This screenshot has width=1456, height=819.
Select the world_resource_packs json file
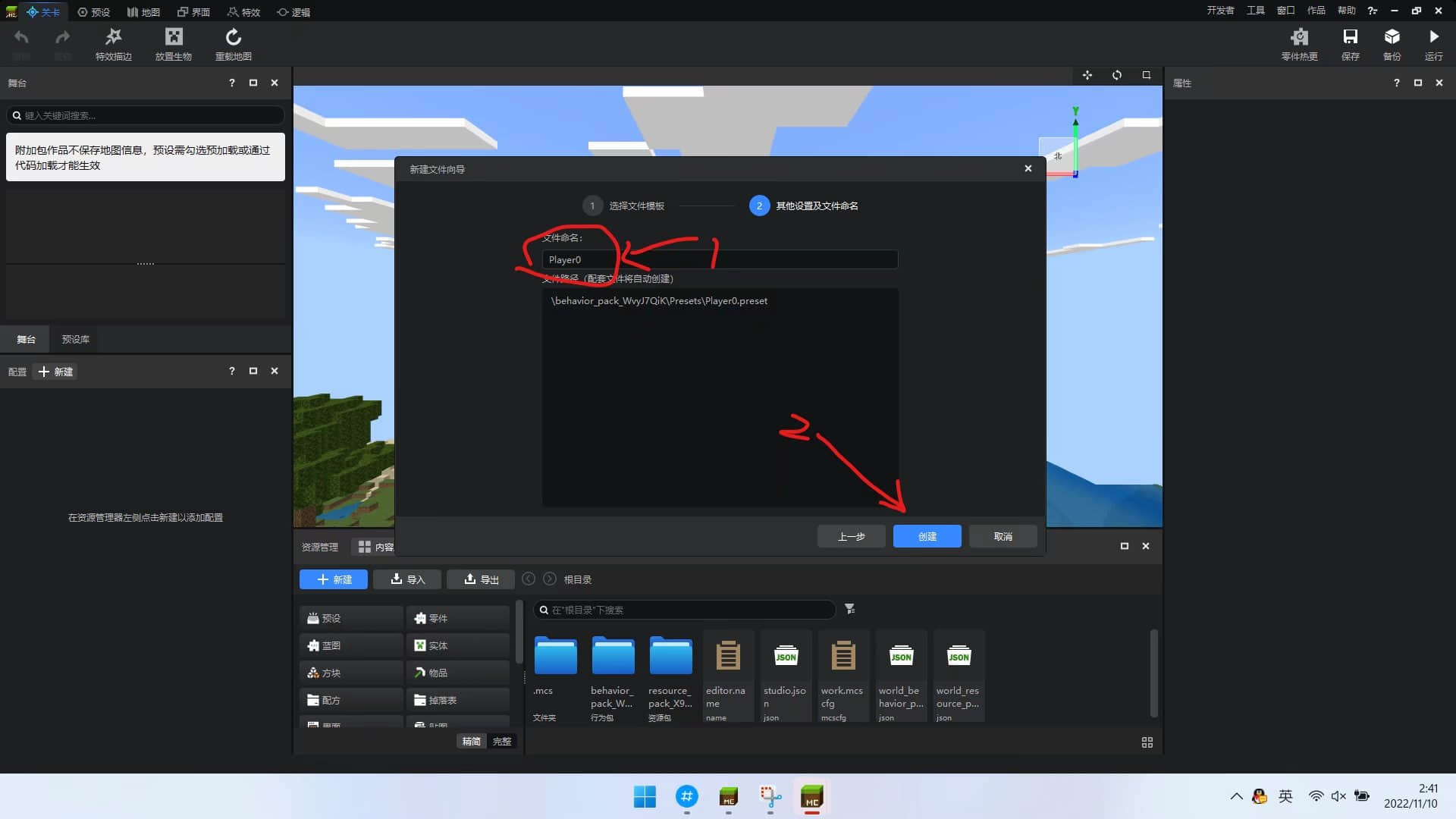point(959,676)
